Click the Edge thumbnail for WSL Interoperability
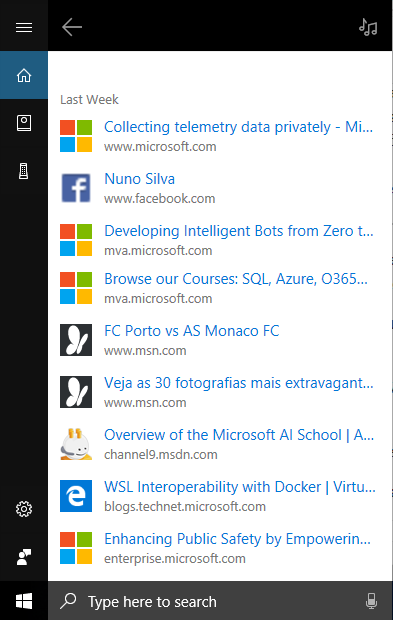This screenshot has height=620, width=393. [76, 496]
